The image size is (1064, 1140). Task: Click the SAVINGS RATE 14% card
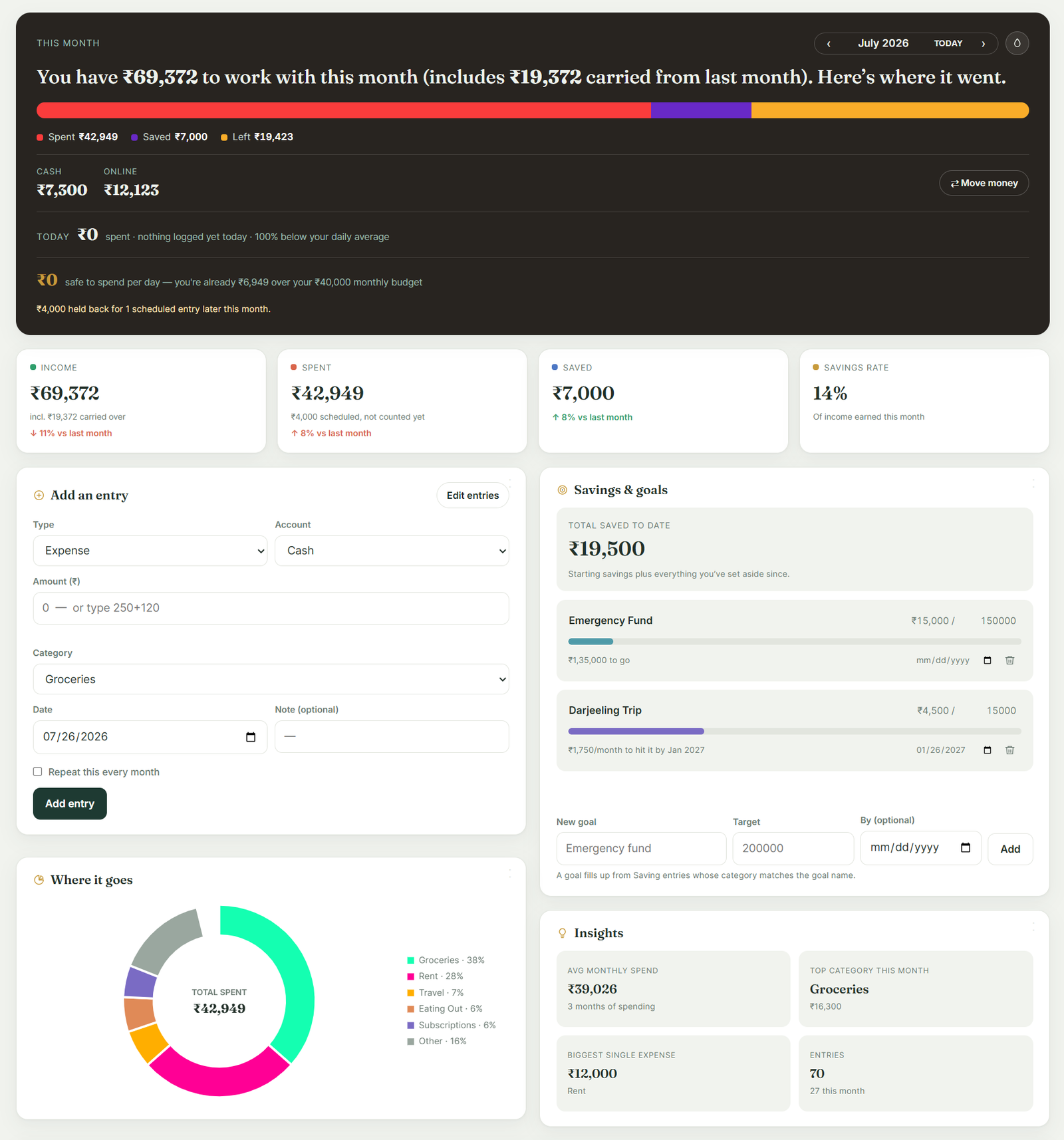tap(924, 401)
